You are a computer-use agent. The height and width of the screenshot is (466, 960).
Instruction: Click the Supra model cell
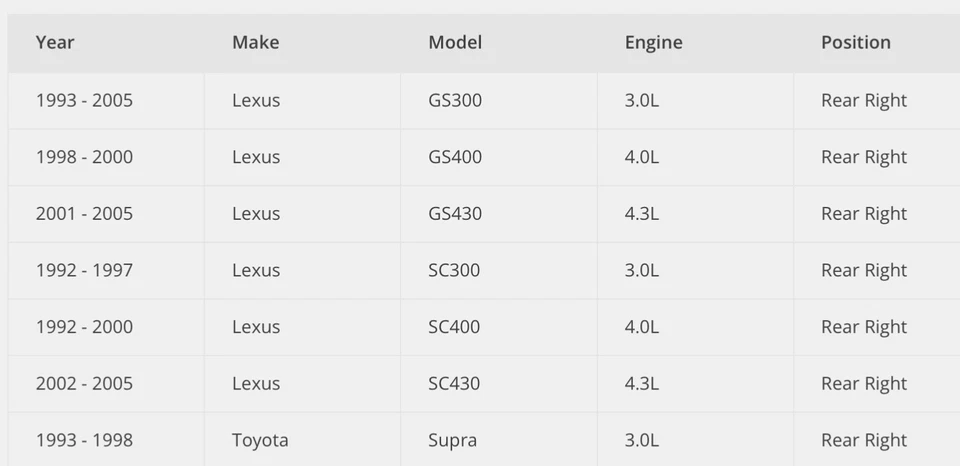click(452, 440)
